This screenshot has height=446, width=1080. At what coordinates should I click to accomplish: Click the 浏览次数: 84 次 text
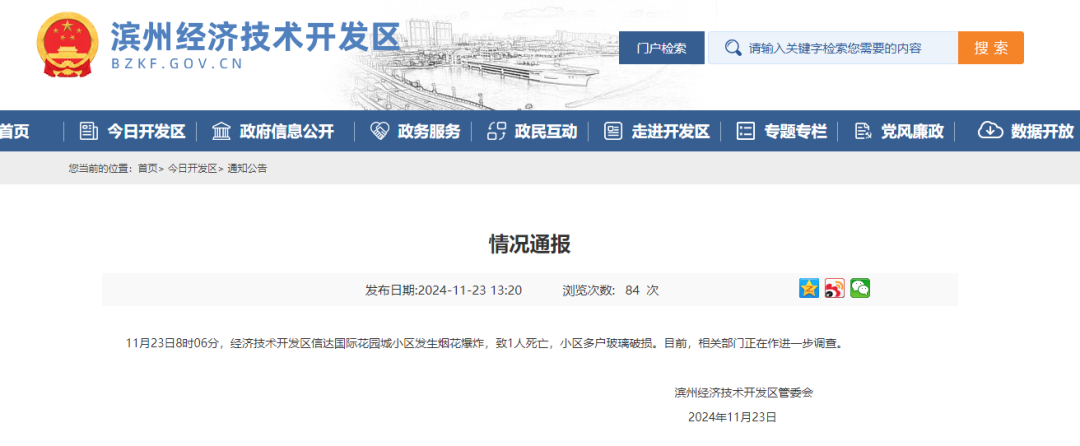click(x=611, y=290)
